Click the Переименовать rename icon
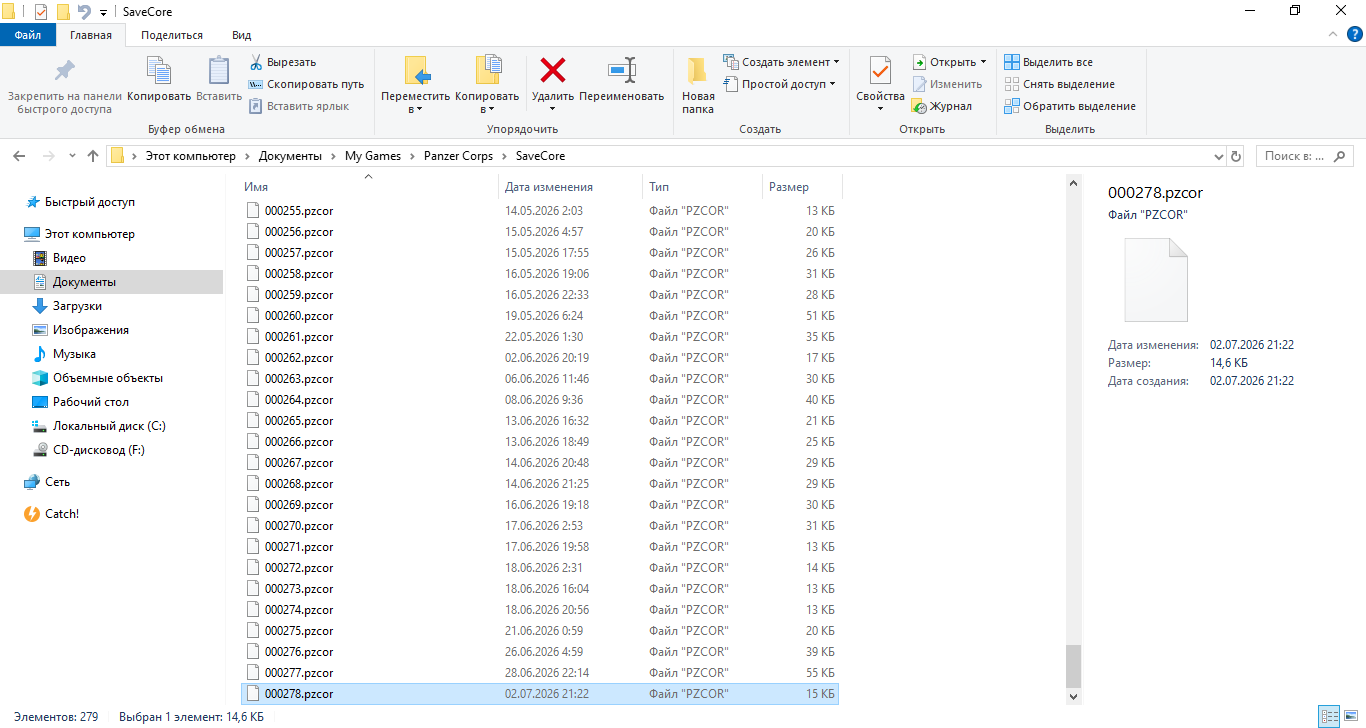 coord(621,70)
